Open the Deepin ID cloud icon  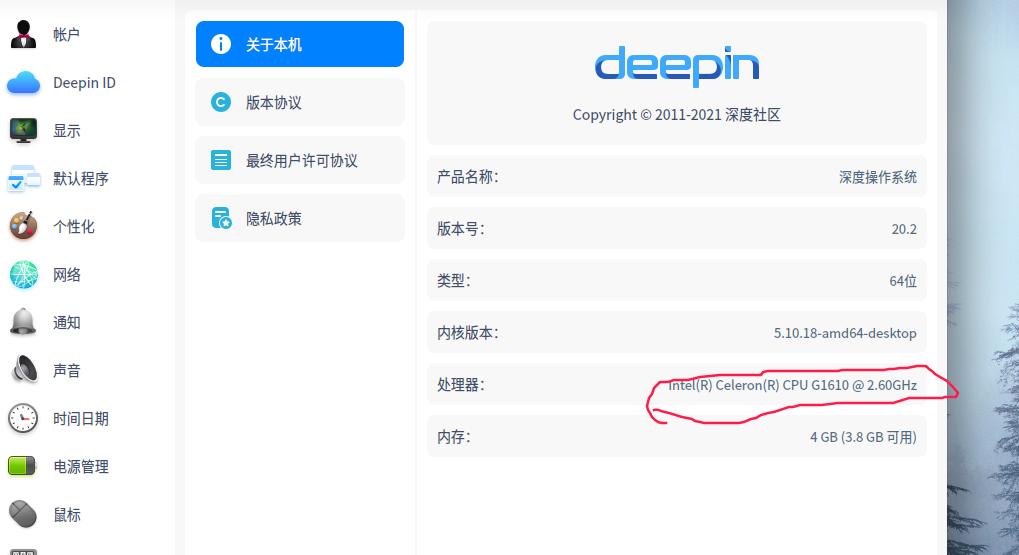click(23, 83)
